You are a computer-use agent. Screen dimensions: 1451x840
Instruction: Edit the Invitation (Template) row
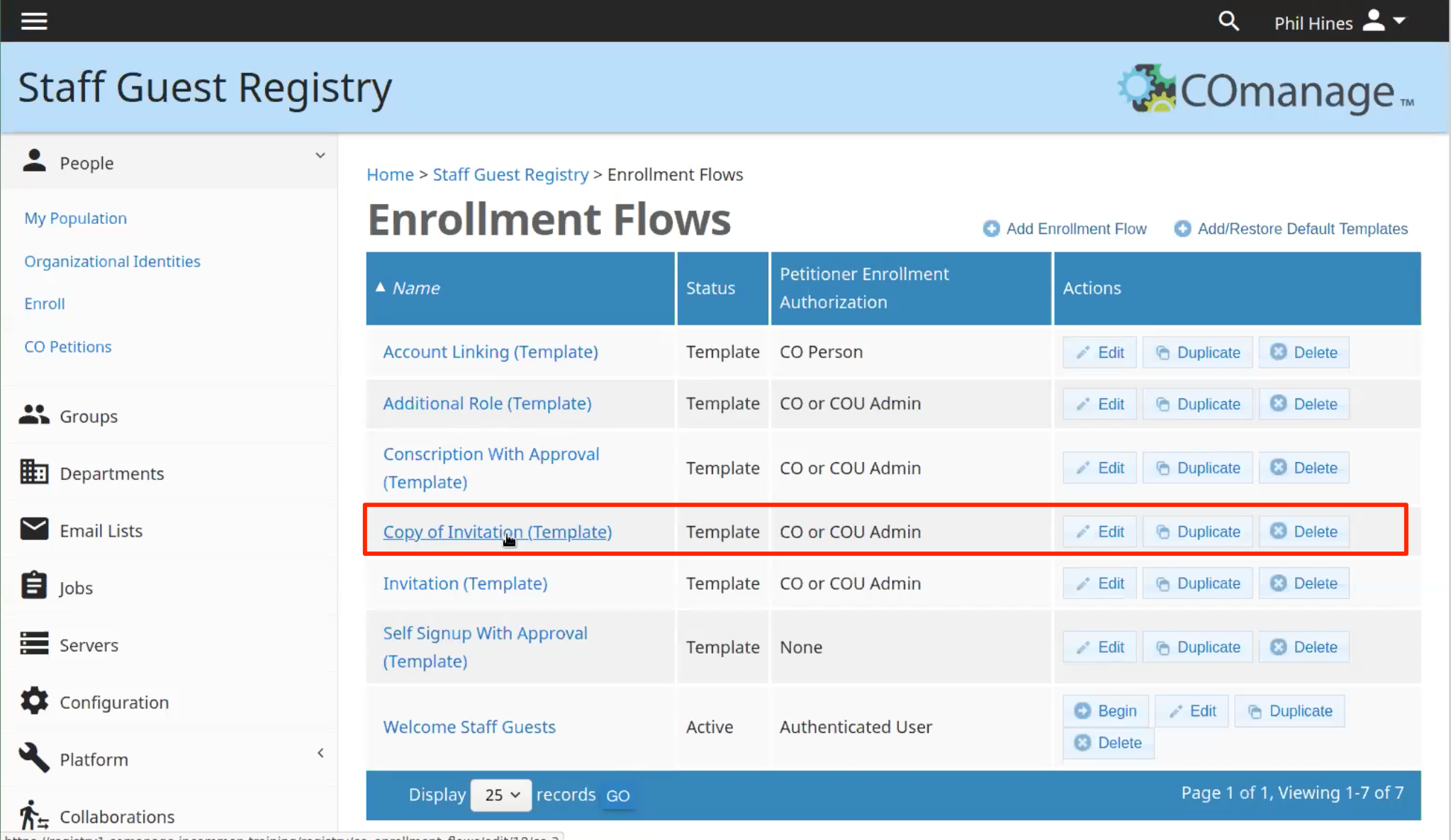(x=1099, y=583)
